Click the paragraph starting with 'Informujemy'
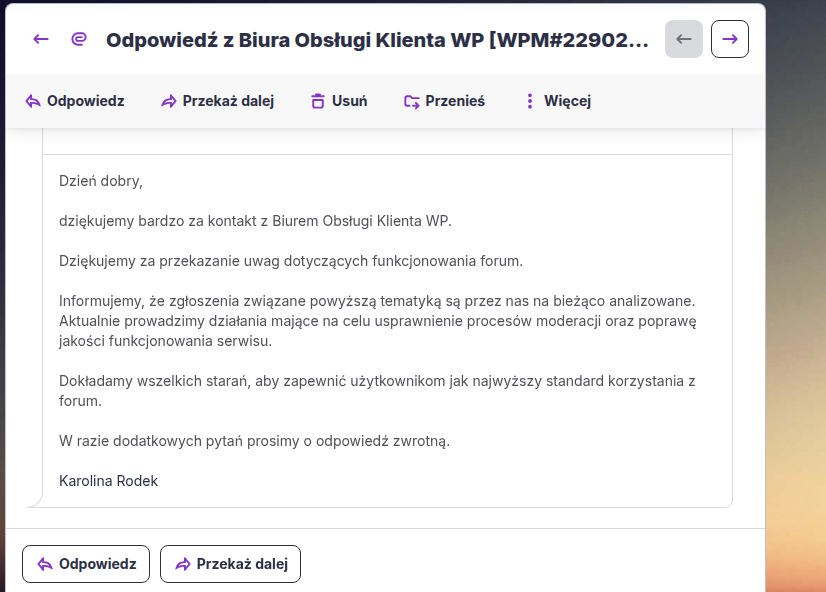The height and width of the screenshot is (592, 826). [377, 320]
